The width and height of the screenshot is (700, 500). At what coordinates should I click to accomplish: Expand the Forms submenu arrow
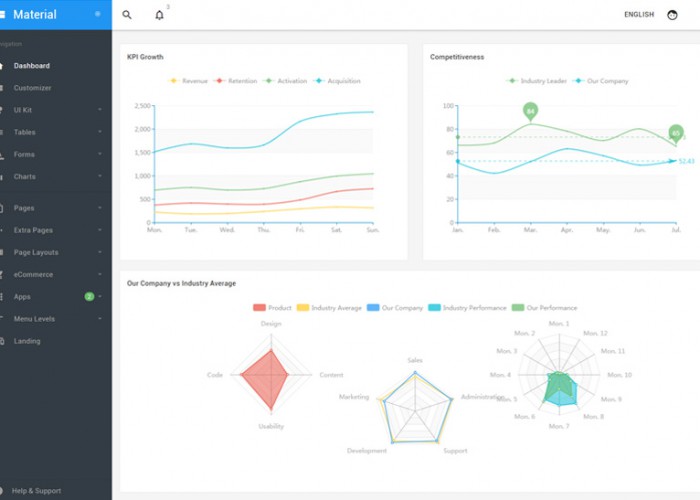click(x=100, y=154)
